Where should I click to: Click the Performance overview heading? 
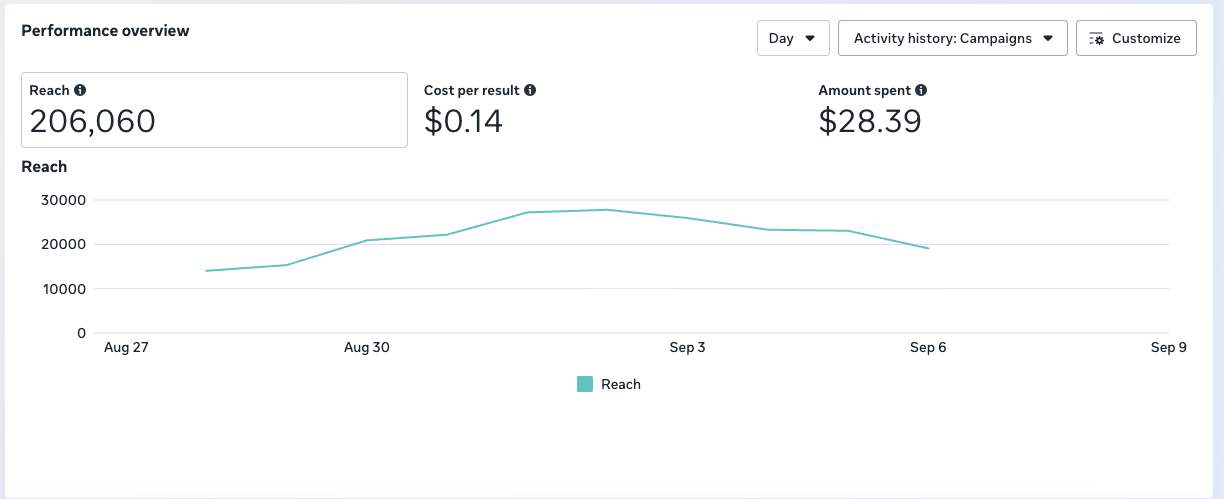105,31
